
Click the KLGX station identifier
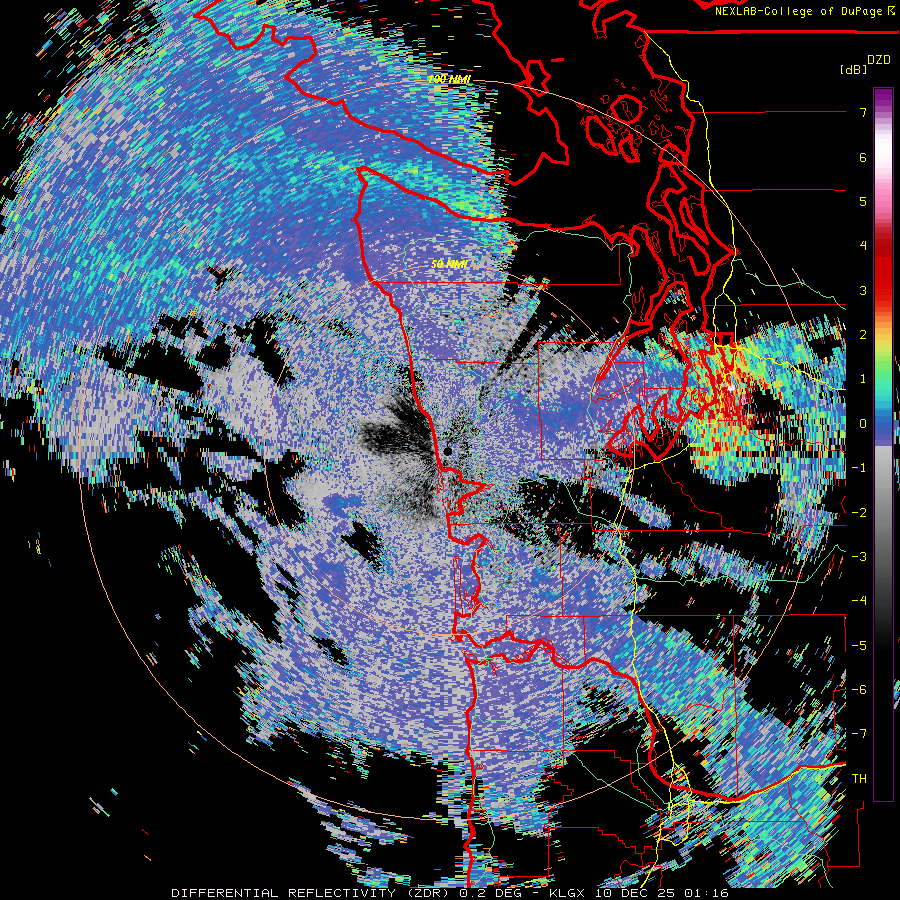567,893
